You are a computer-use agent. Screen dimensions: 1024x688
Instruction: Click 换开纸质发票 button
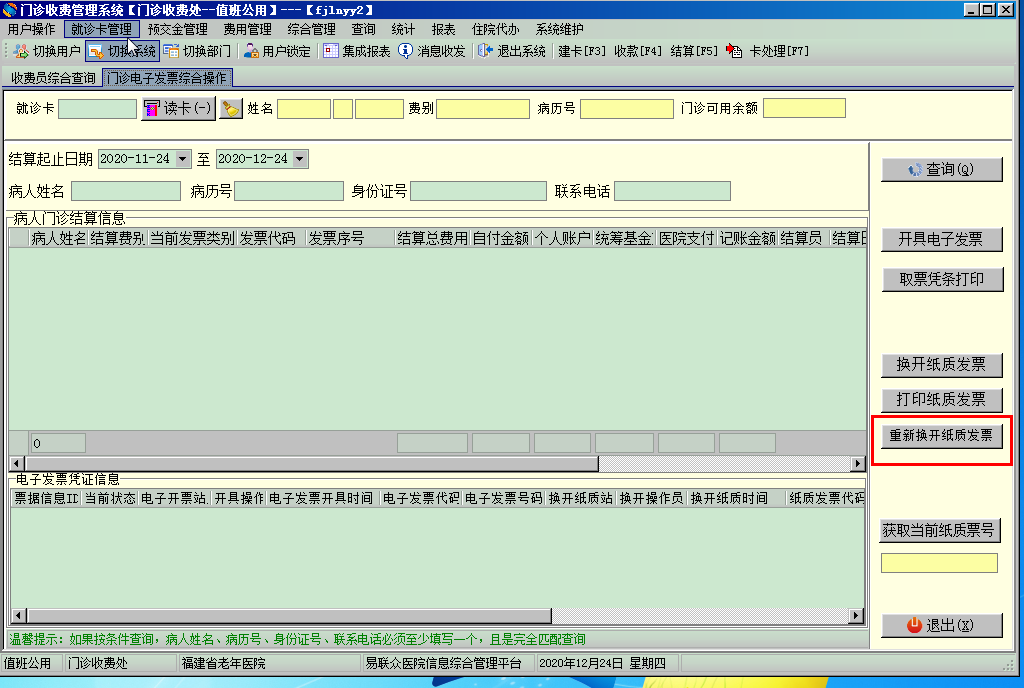[941, 364]
